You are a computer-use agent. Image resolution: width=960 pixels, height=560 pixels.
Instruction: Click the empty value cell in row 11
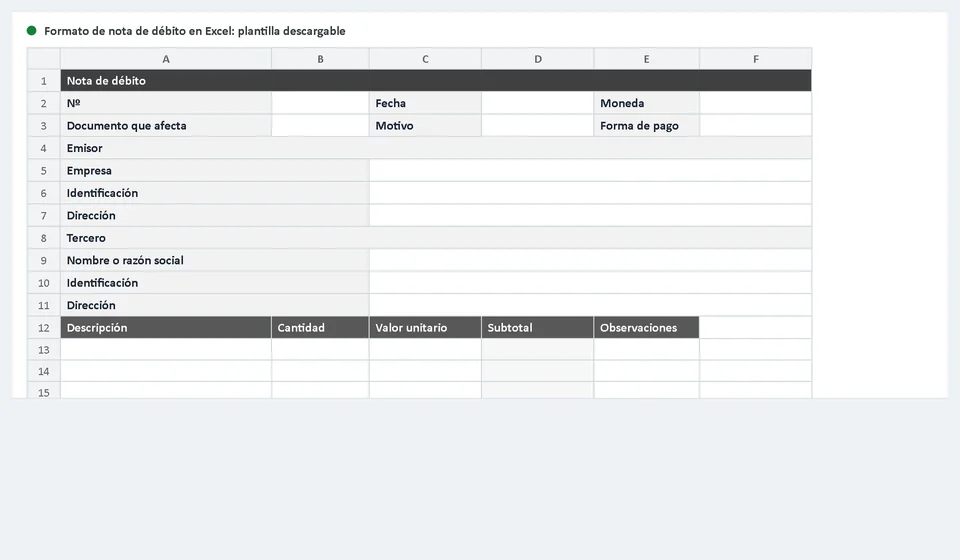coord(590,305)
